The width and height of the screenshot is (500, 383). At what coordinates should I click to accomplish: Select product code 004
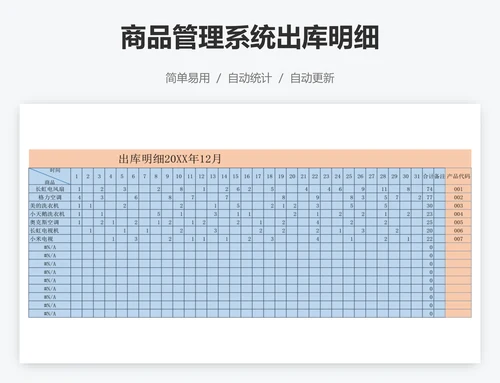458,214
